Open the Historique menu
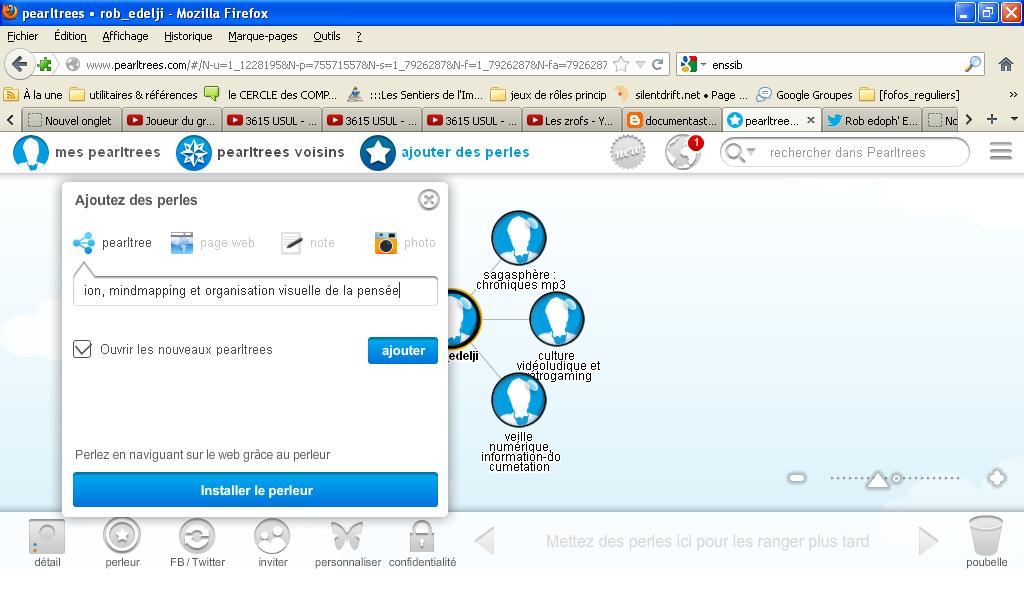Image resolution: width=1024 pixels, height=600 pixels. 188,37
